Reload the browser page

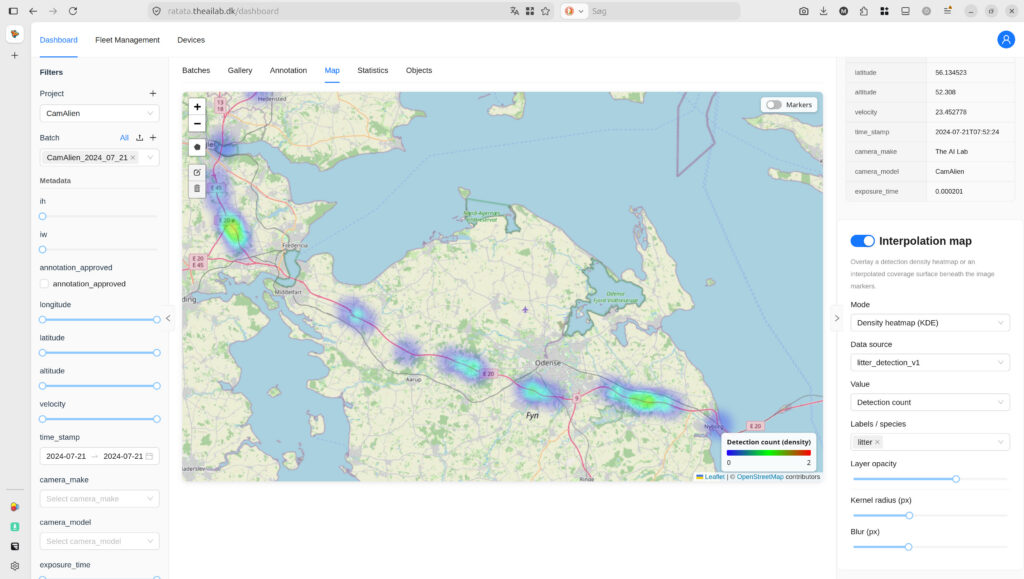pos(72,11)
